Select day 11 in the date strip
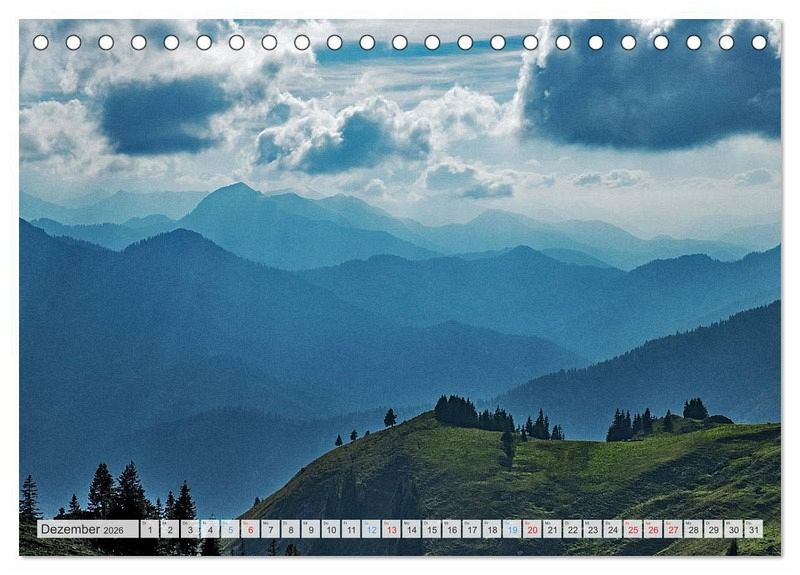Viewport: 800px width, 575px height. [351, 529]
